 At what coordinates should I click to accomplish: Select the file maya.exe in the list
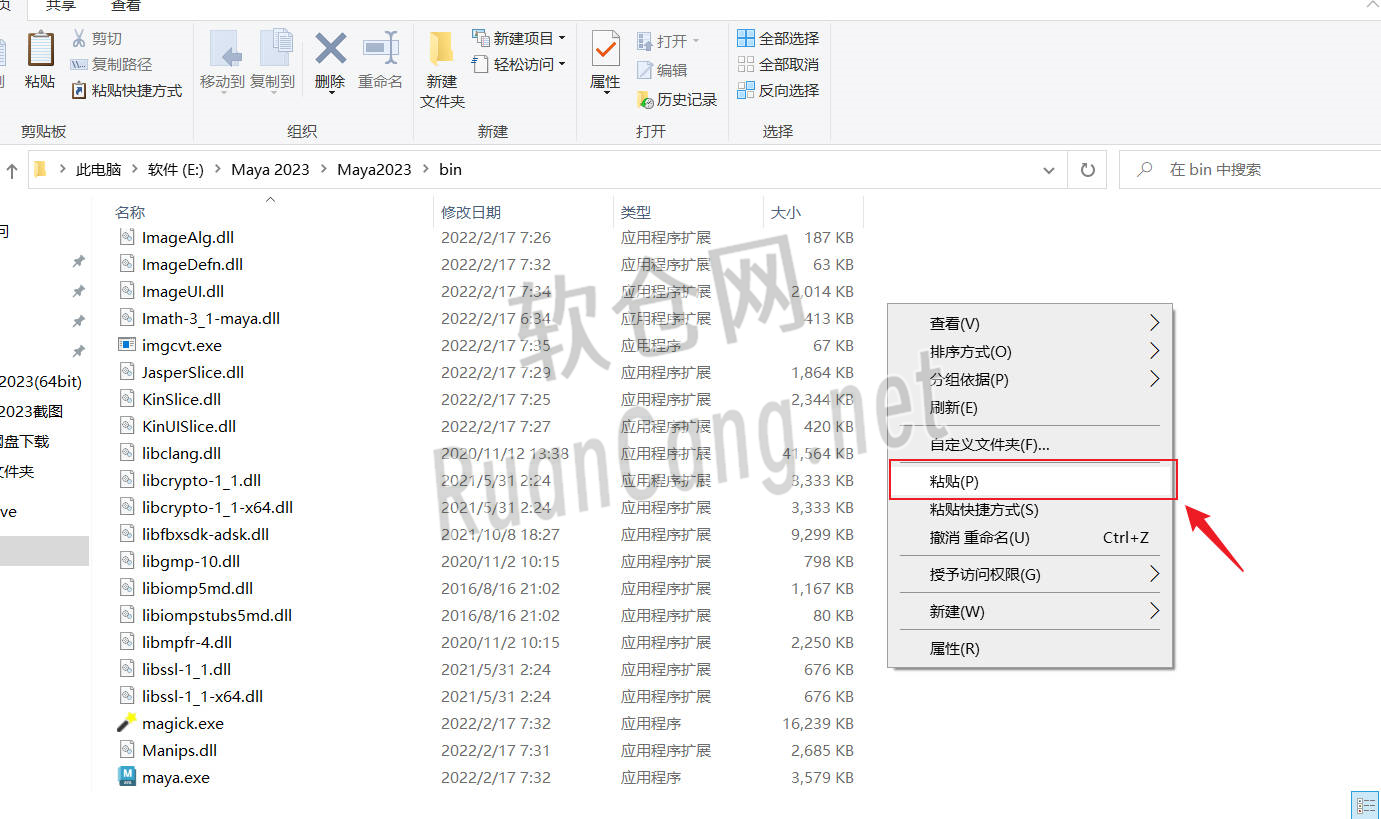(176, 777)
